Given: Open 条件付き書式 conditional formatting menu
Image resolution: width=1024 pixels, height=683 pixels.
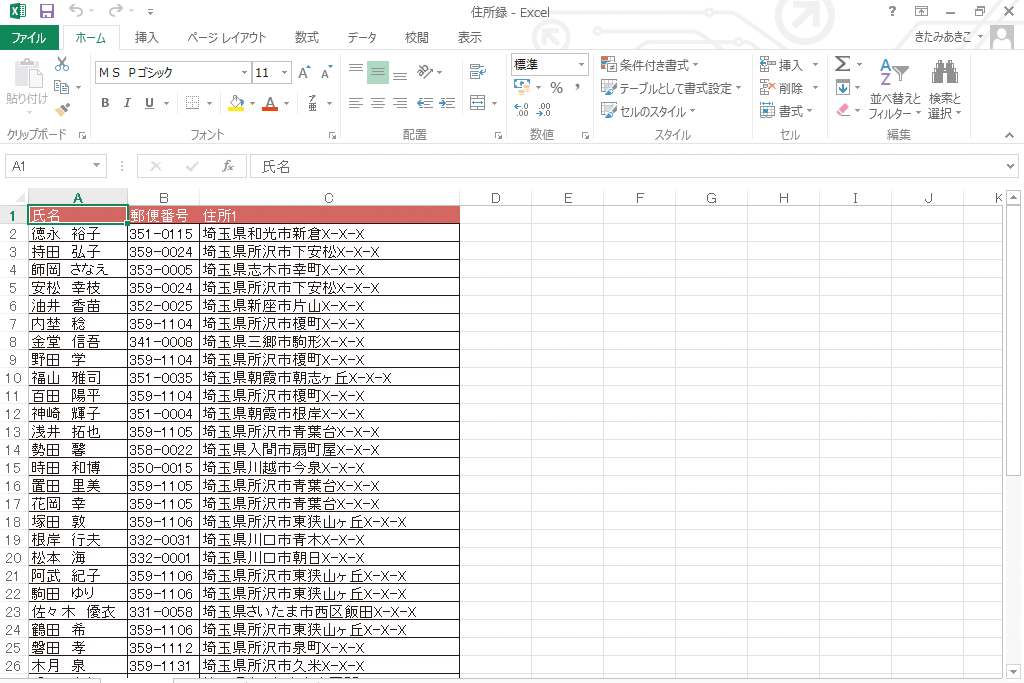Looking at the screenshot, I should click(650, 65).
